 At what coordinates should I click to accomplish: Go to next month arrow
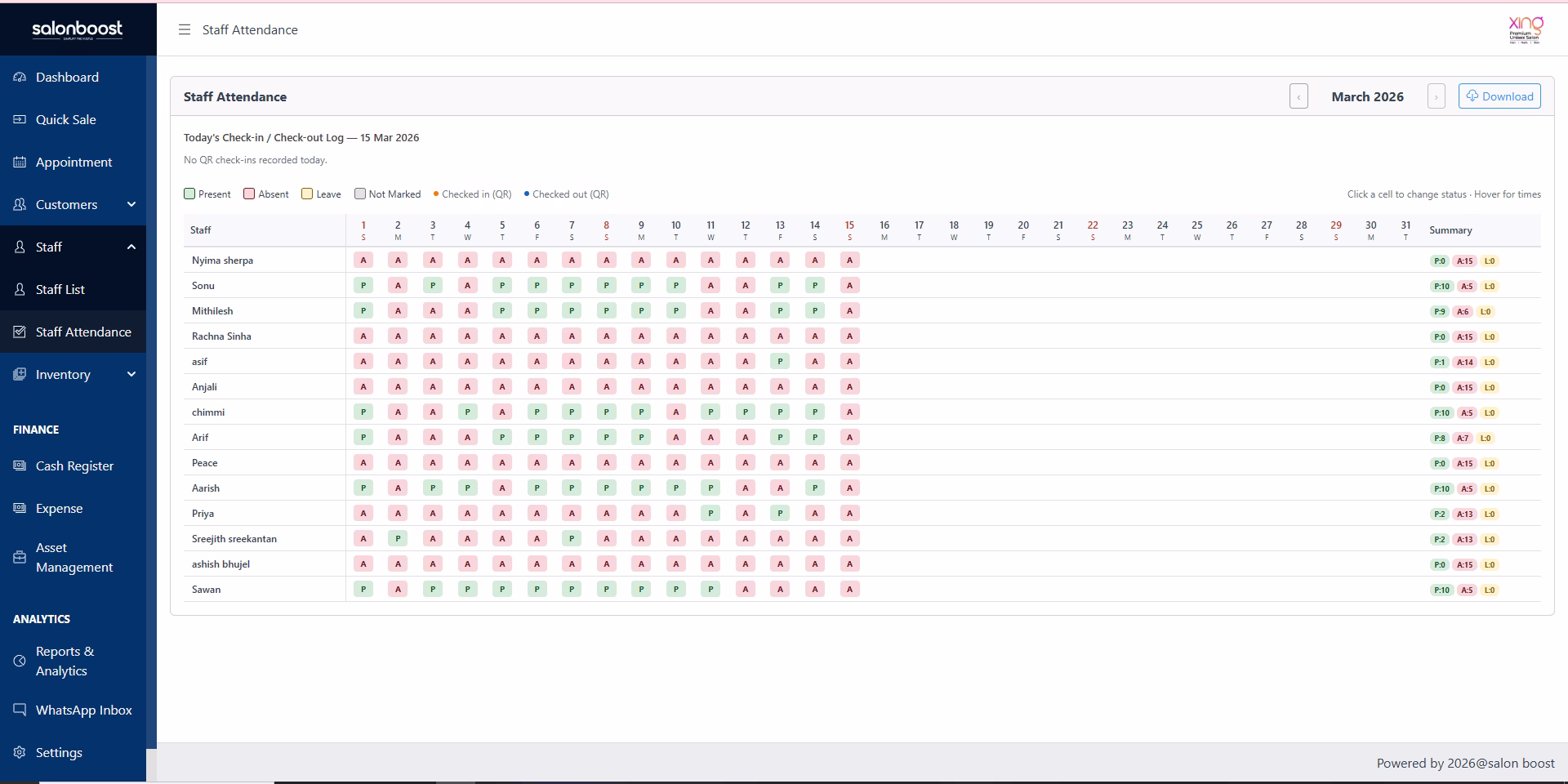1436,96
